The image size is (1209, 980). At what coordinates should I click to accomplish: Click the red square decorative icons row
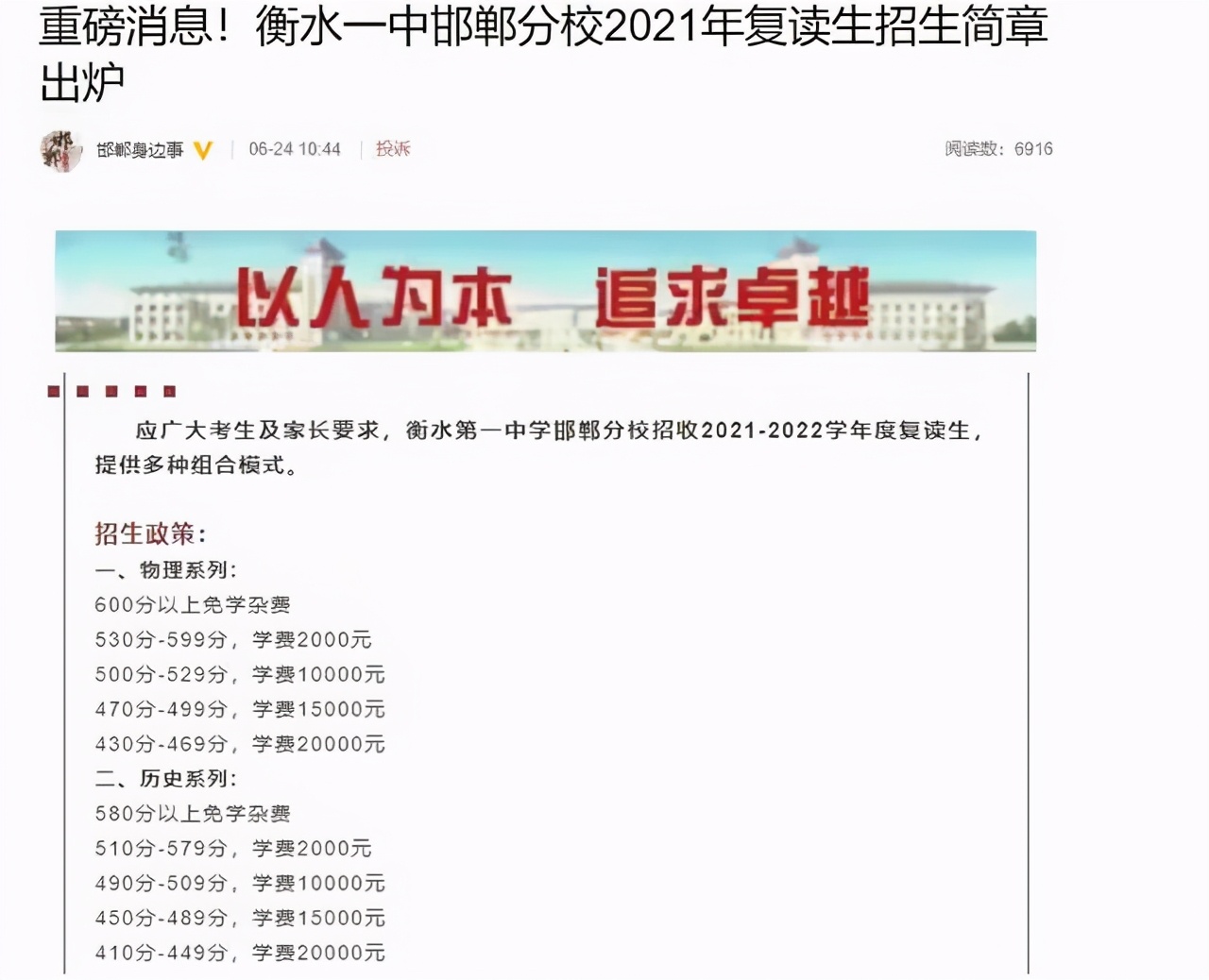point(111,389)
